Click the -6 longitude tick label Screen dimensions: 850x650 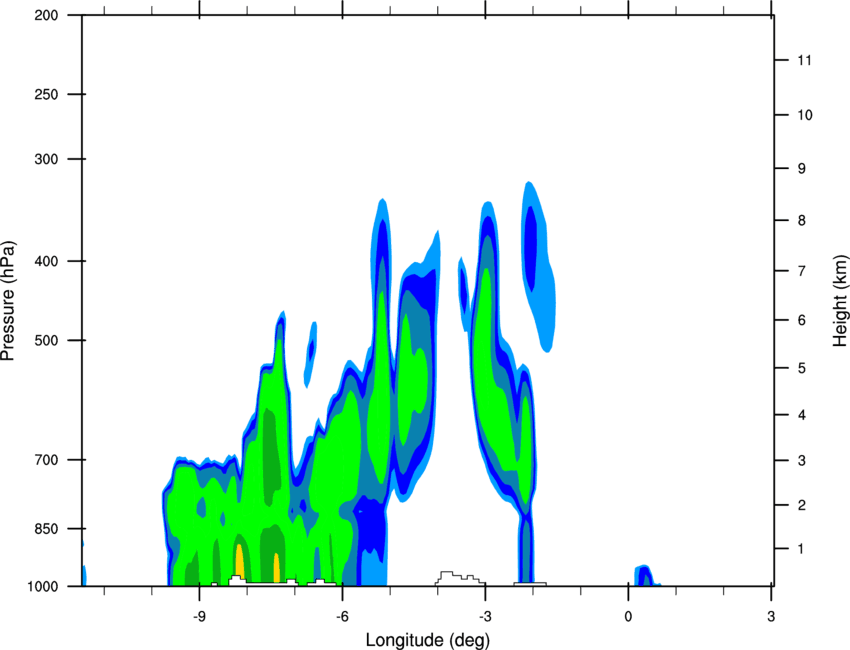pos(342,616)
